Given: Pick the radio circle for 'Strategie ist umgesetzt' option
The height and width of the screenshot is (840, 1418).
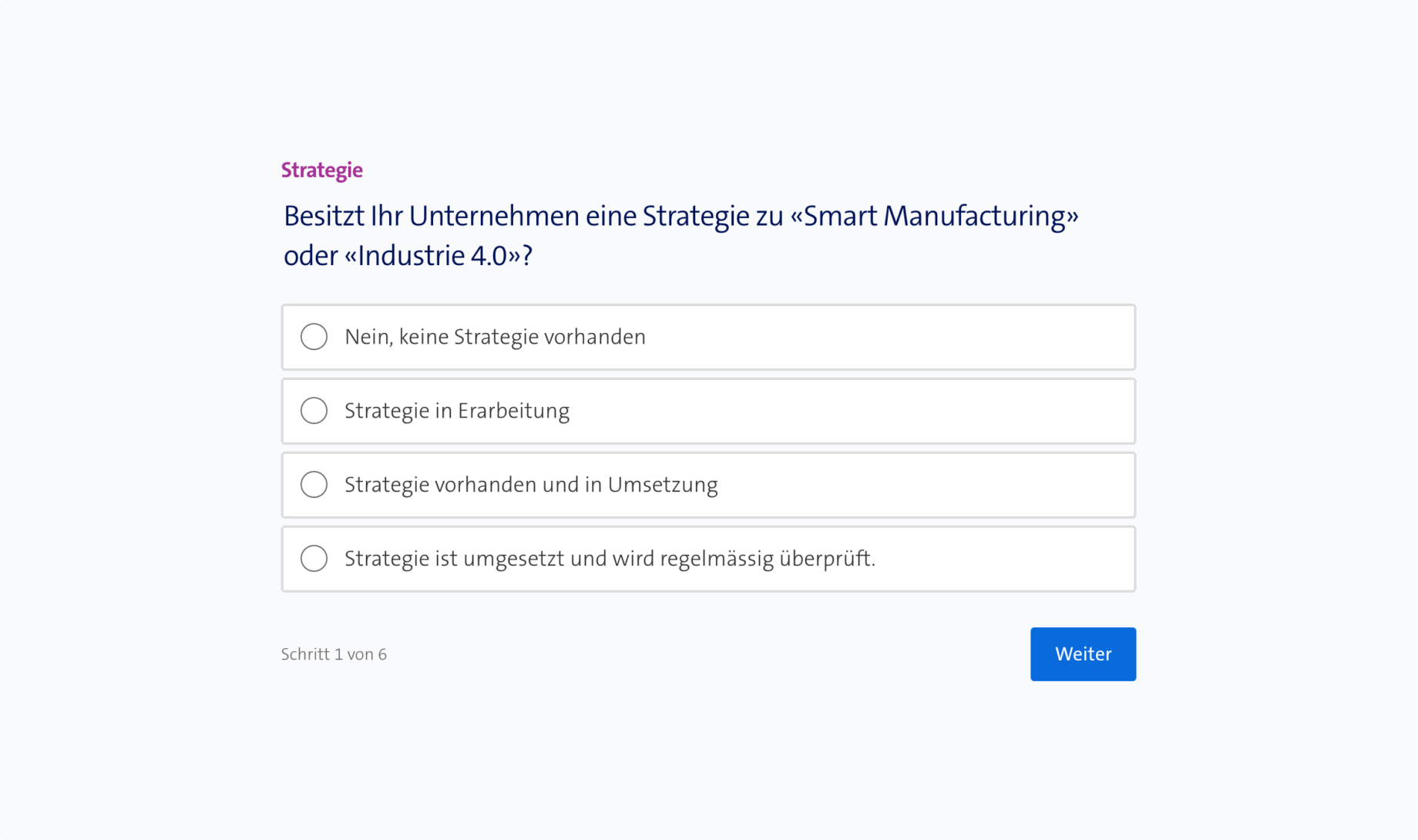Looking at the screenshot, I should tap(314, 559).
